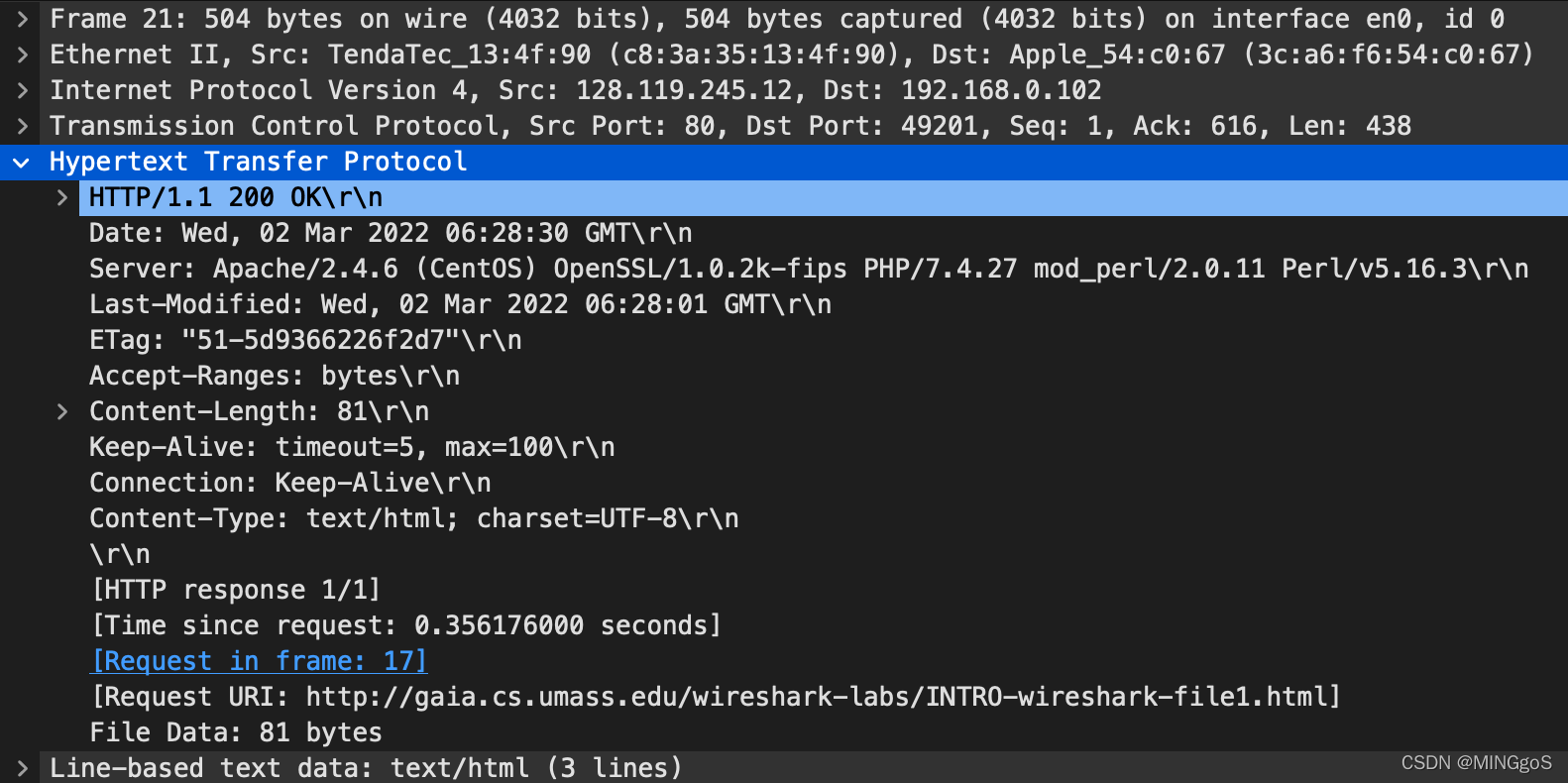Expand the Ethernet II section
This screenshot has height=783, width=1568.
coord(22,54)
